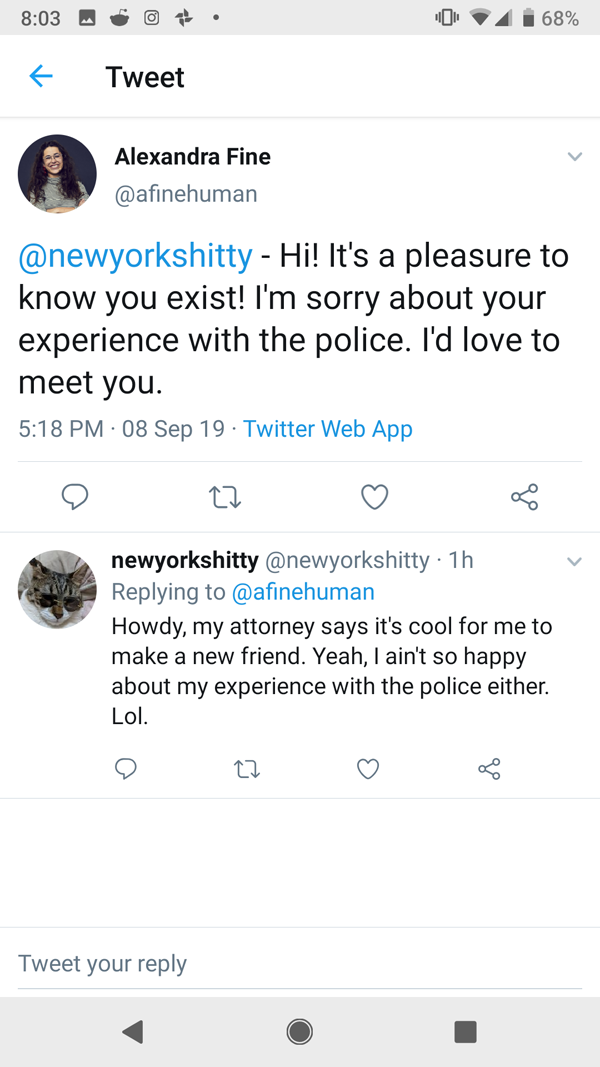Share Alexandra Fine's tweet

(x=524, y=496)
